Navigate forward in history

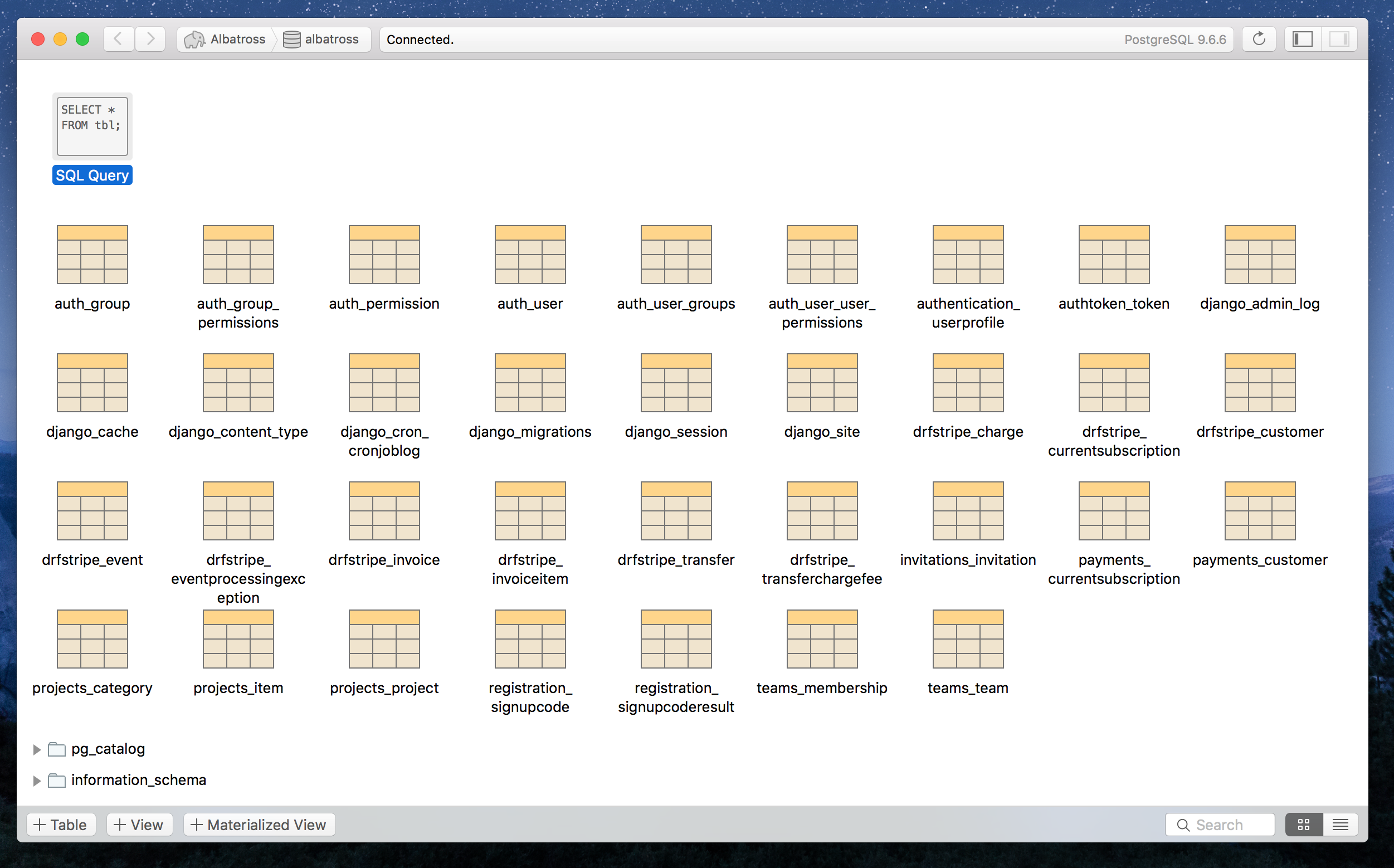[x=150, y=39]
